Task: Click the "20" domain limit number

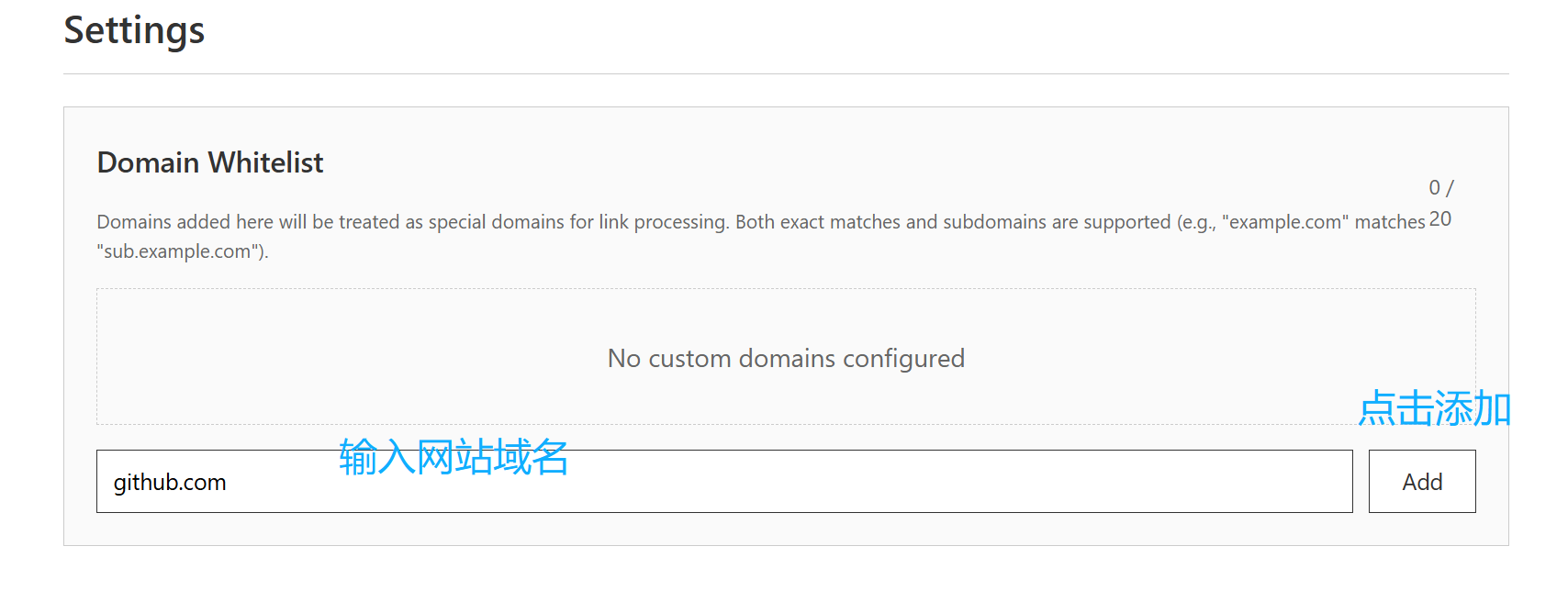Action: (x=1440, y=219)
